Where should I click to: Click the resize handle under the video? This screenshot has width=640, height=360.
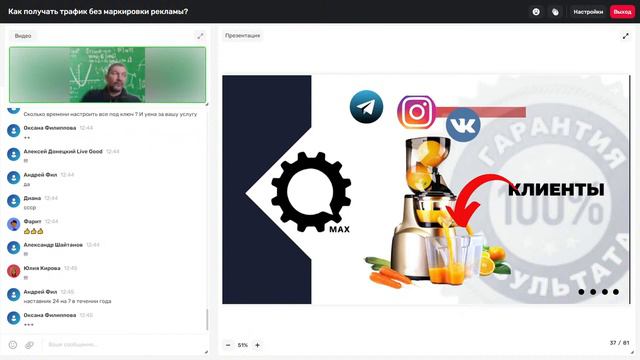(206, 104)
